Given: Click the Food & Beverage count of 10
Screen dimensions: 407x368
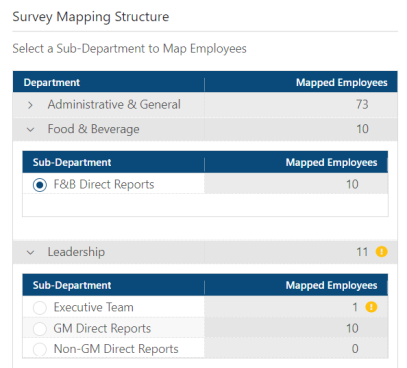Looking at the screenshot, I should 362,129.
